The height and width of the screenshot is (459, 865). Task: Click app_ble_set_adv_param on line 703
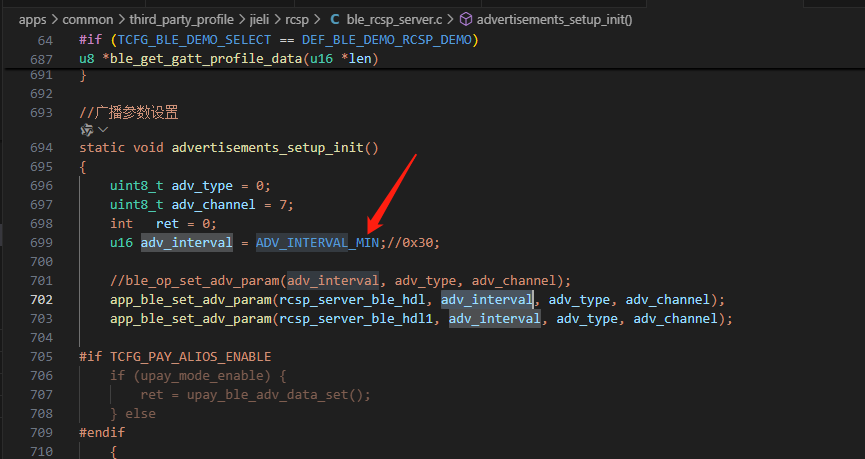pos(190,319)
